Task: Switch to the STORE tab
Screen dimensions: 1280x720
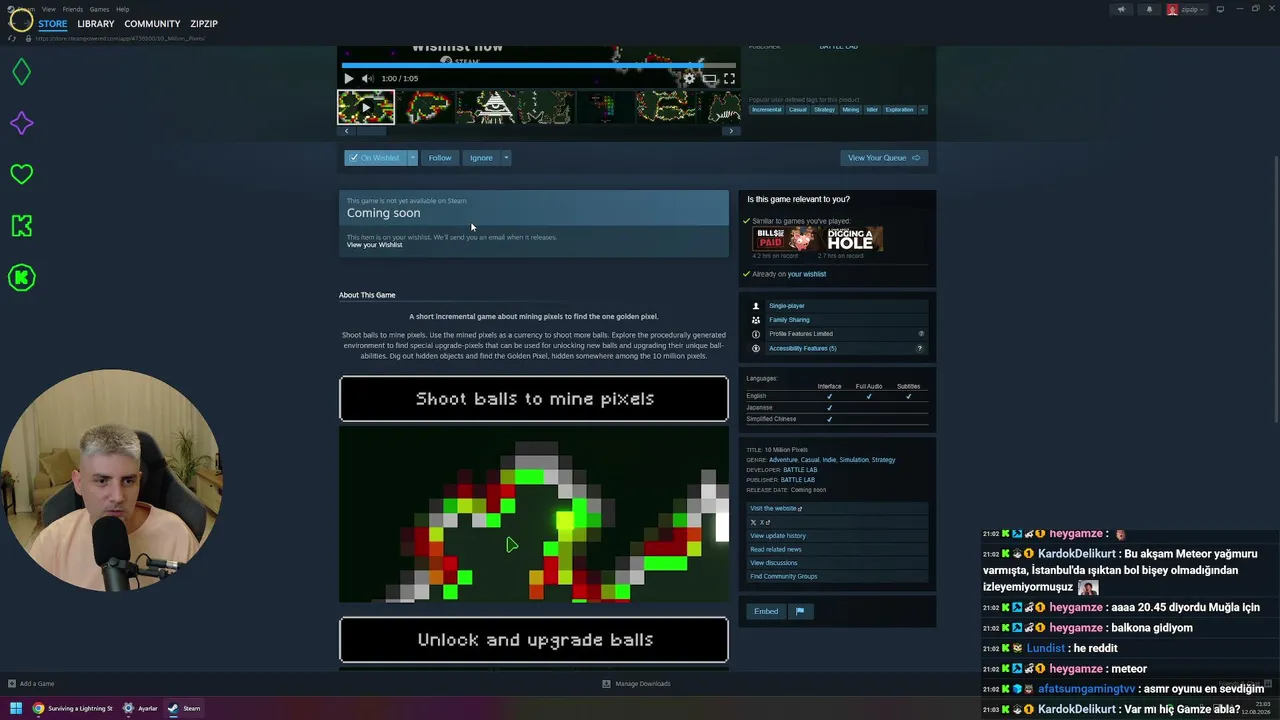Action: point(53,24)
